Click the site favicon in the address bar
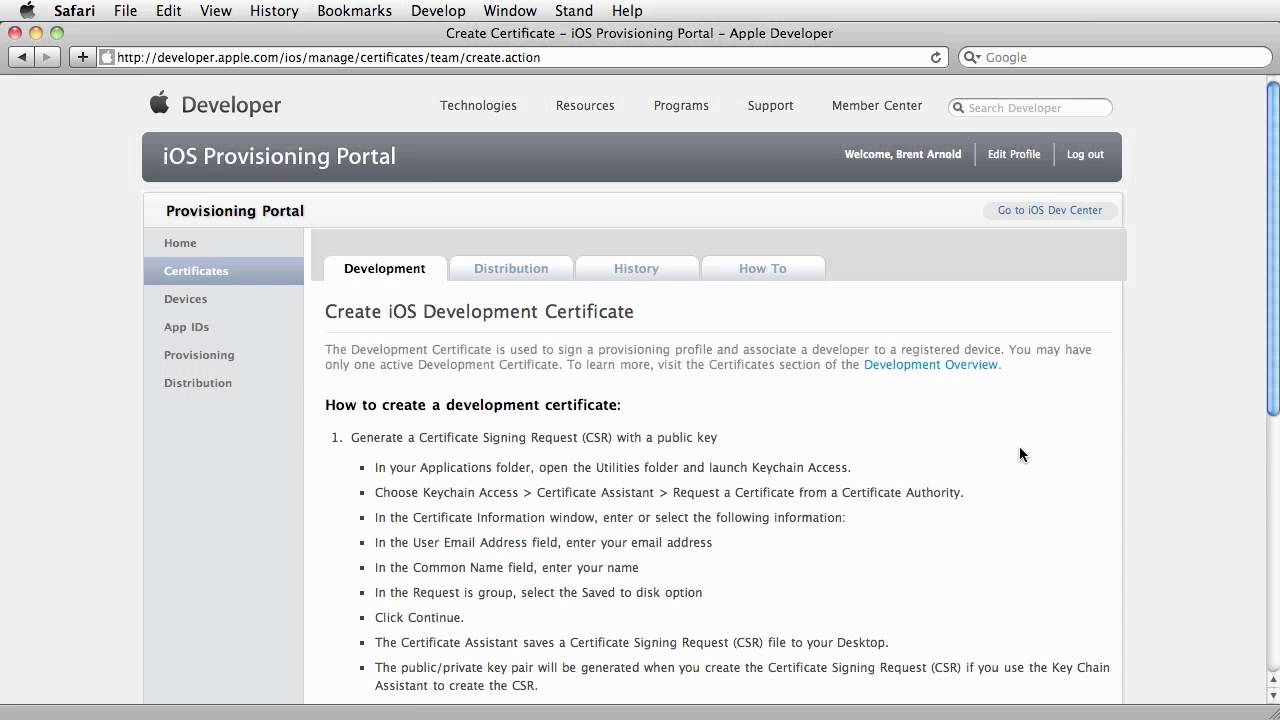The width and height of the screenshot is (1280, 720). (108, 57)
